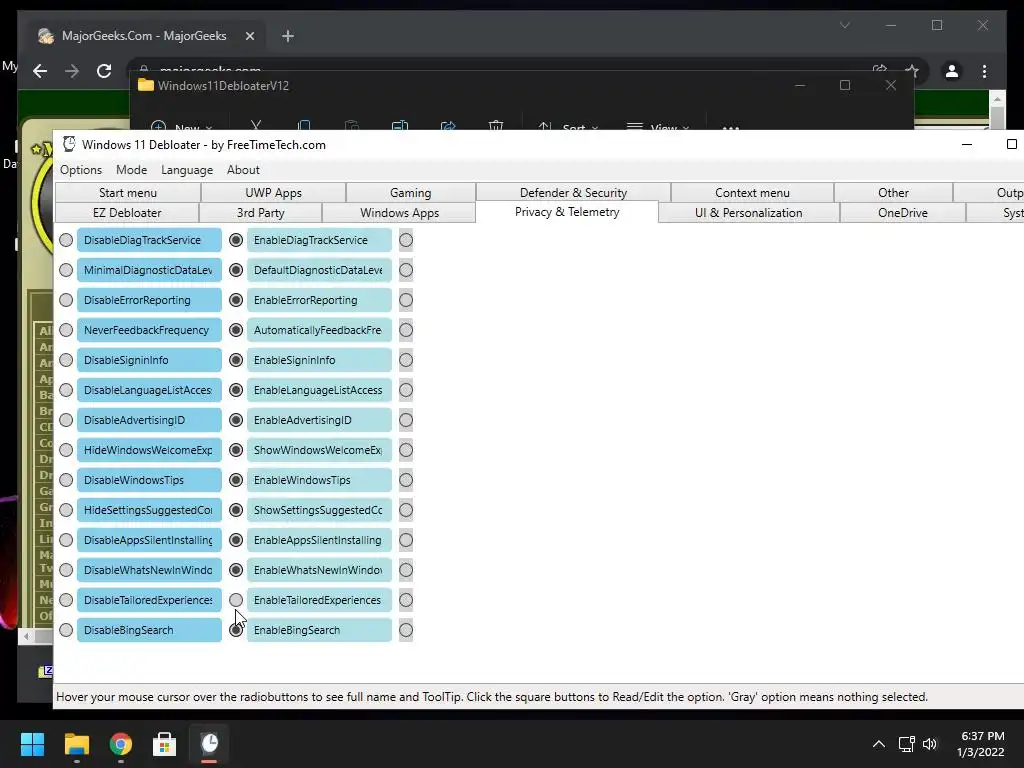Open the Windows Start menu
Viewport: 1024px width, 768px height.
tap(32, 744)
